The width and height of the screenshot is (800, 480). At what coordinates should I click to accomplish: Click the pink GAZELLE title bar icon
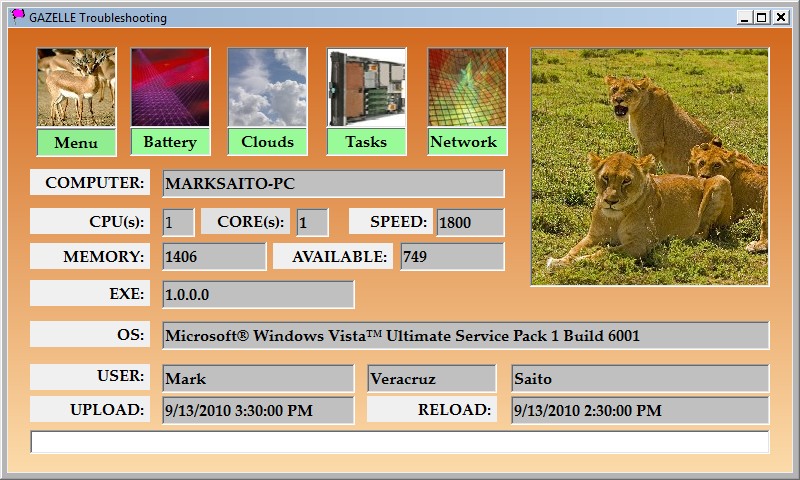pyautogui.click(x=18, y=16)
